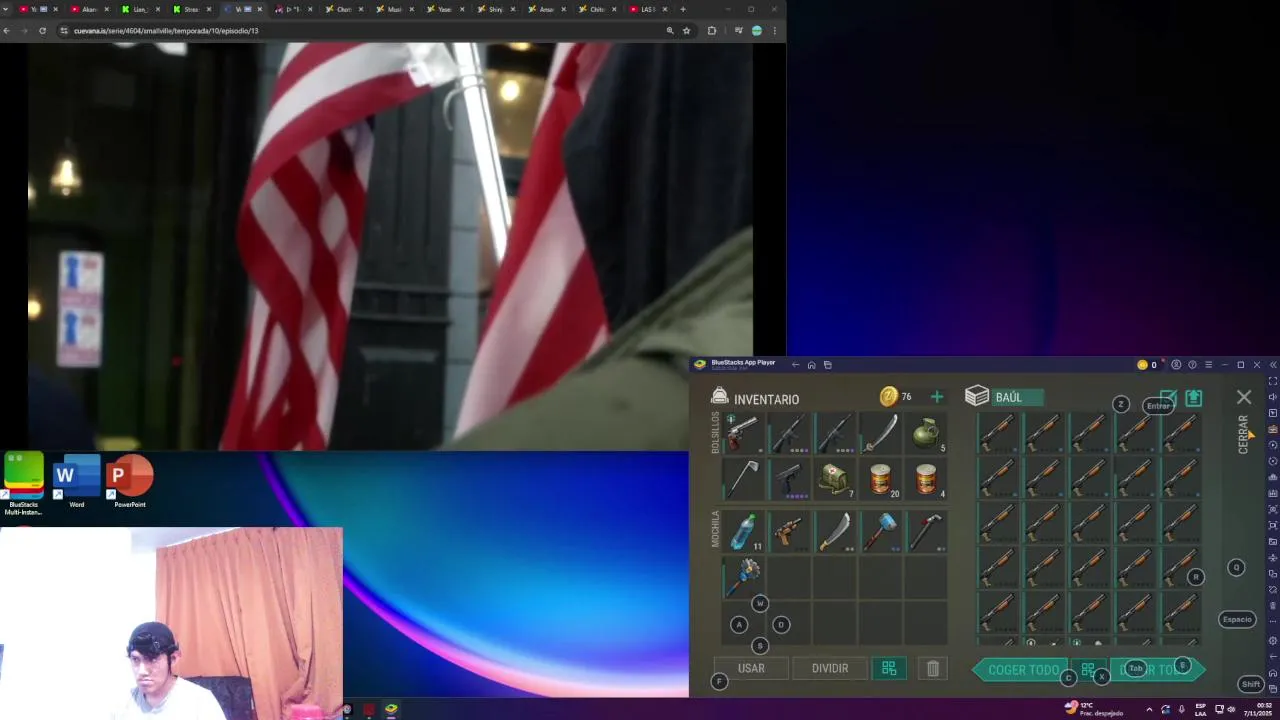Open the taskbar weather widget

(1096, 709)
